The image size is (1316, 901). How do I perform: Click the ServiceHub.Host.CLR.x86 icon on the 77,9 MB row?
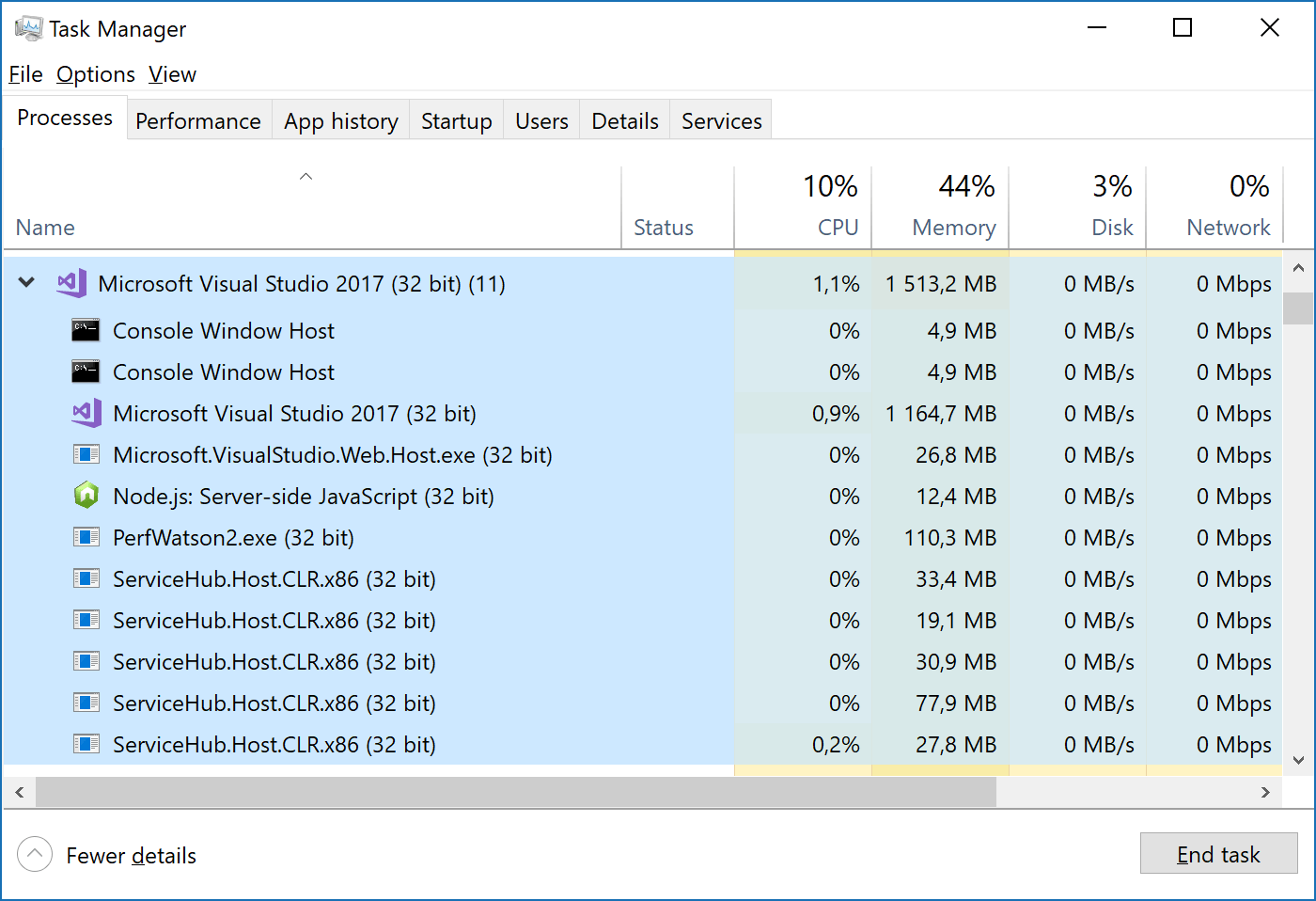point(86,703)
